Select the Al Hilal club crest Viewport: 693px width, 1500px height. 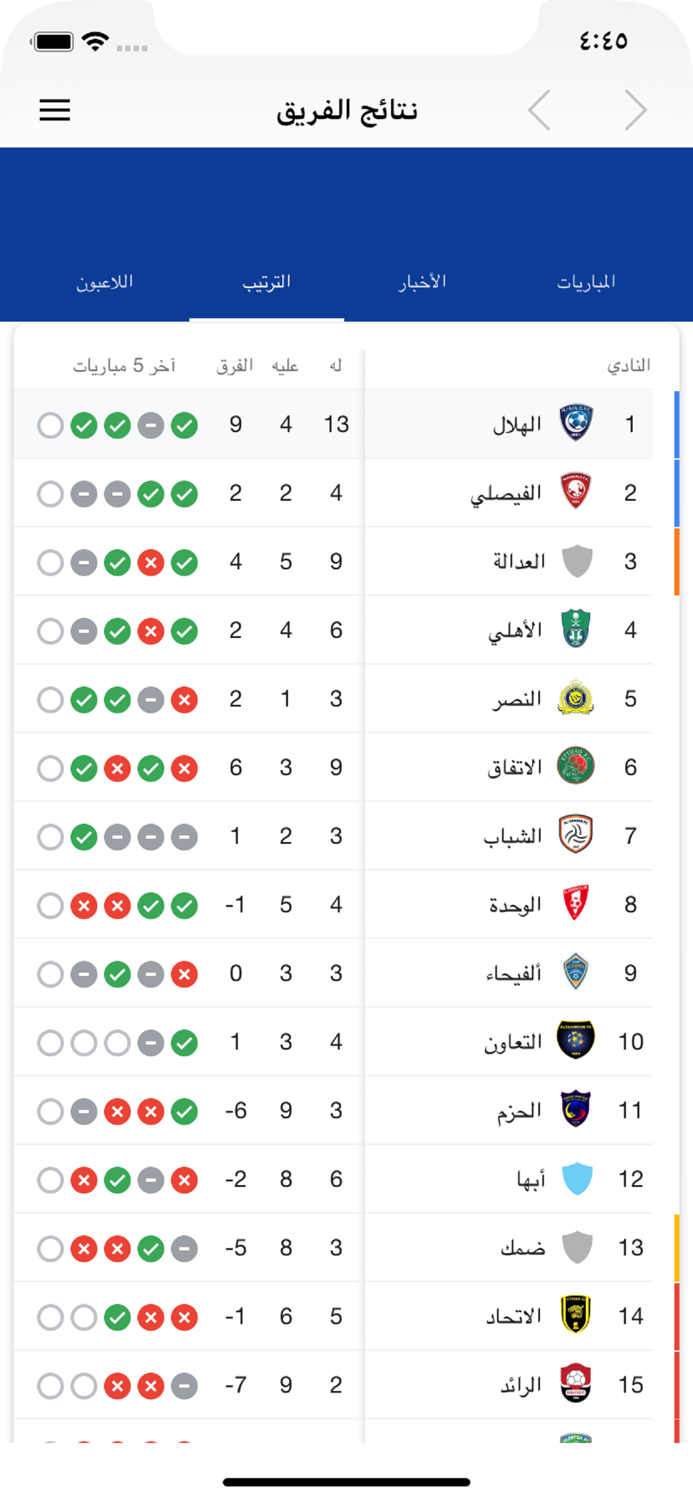(575, 424)
